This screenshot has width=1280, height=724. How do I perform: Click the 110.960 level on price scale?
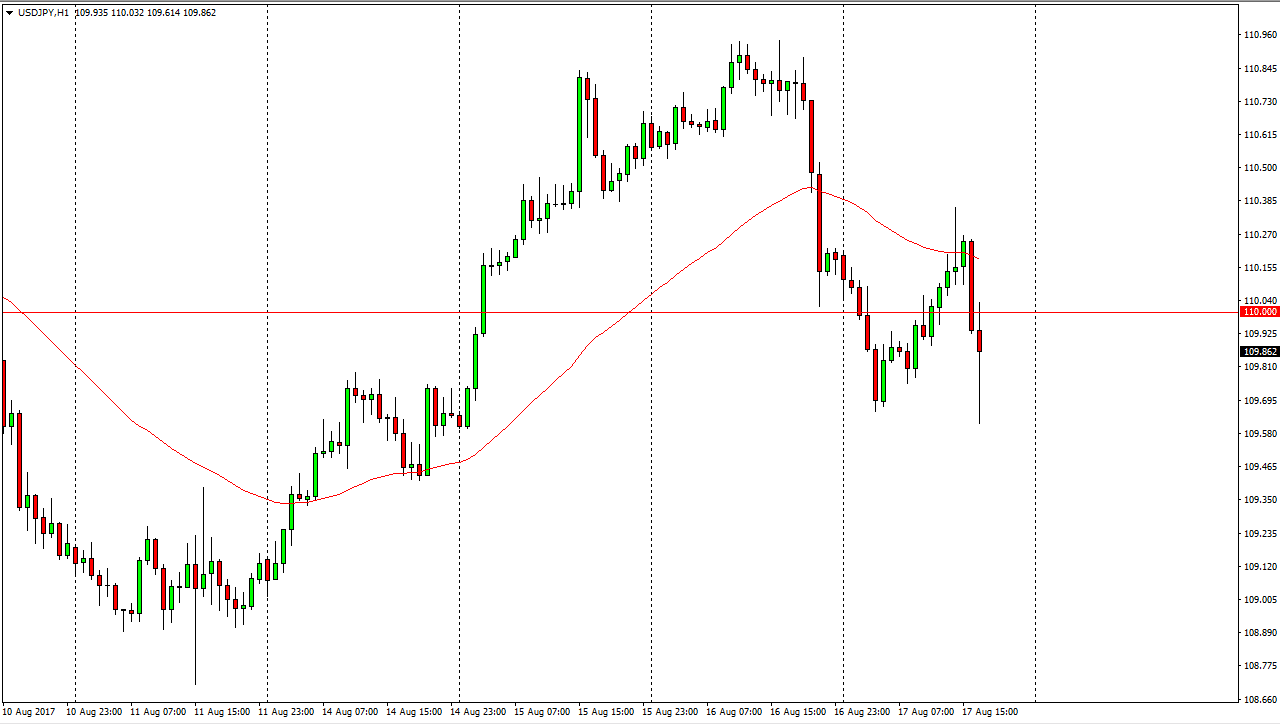[x=1259, y=35]
